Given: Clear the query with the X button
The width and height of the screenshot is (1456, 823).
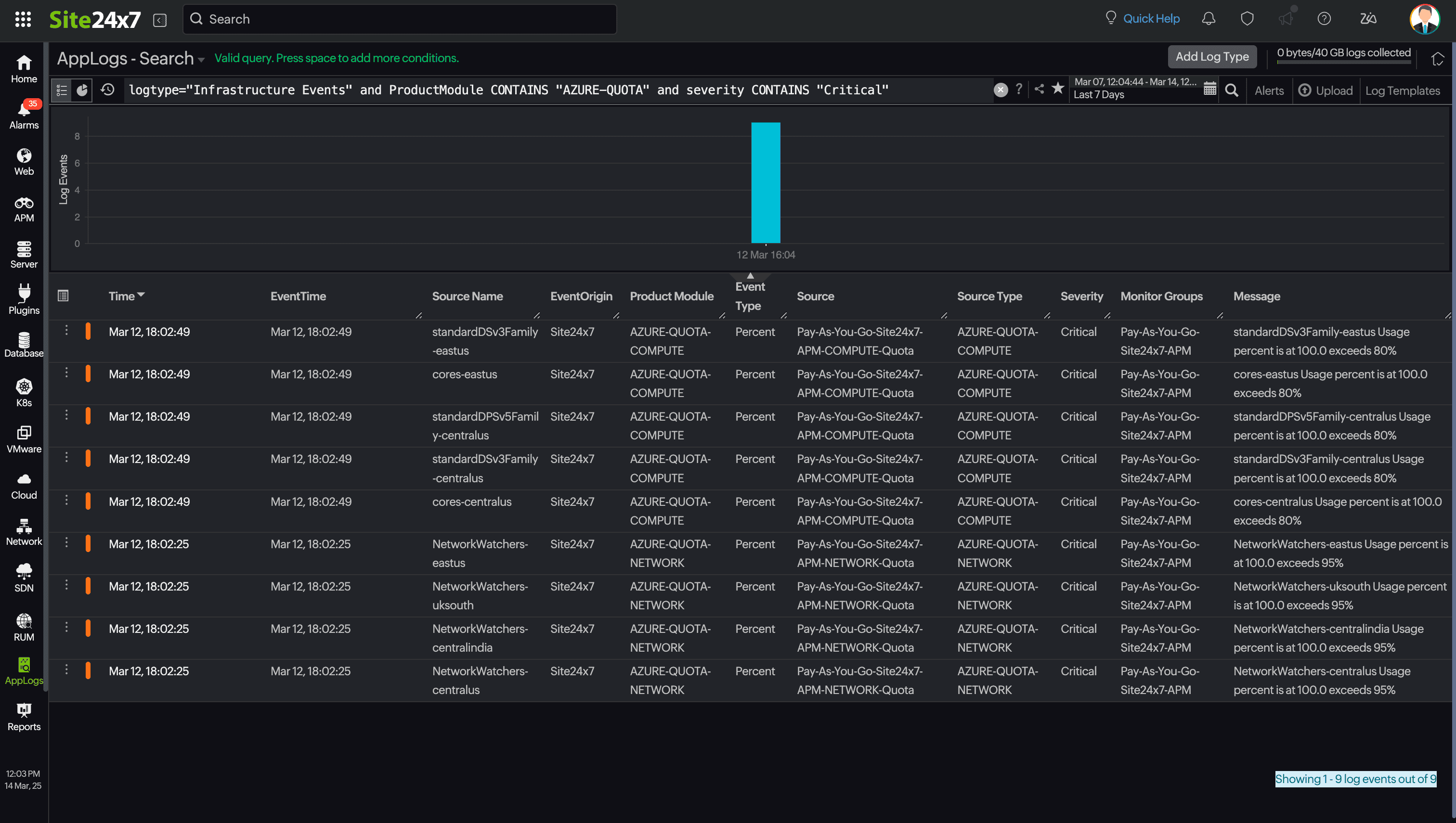Looking at the screenshot, I should point(1000,90).
